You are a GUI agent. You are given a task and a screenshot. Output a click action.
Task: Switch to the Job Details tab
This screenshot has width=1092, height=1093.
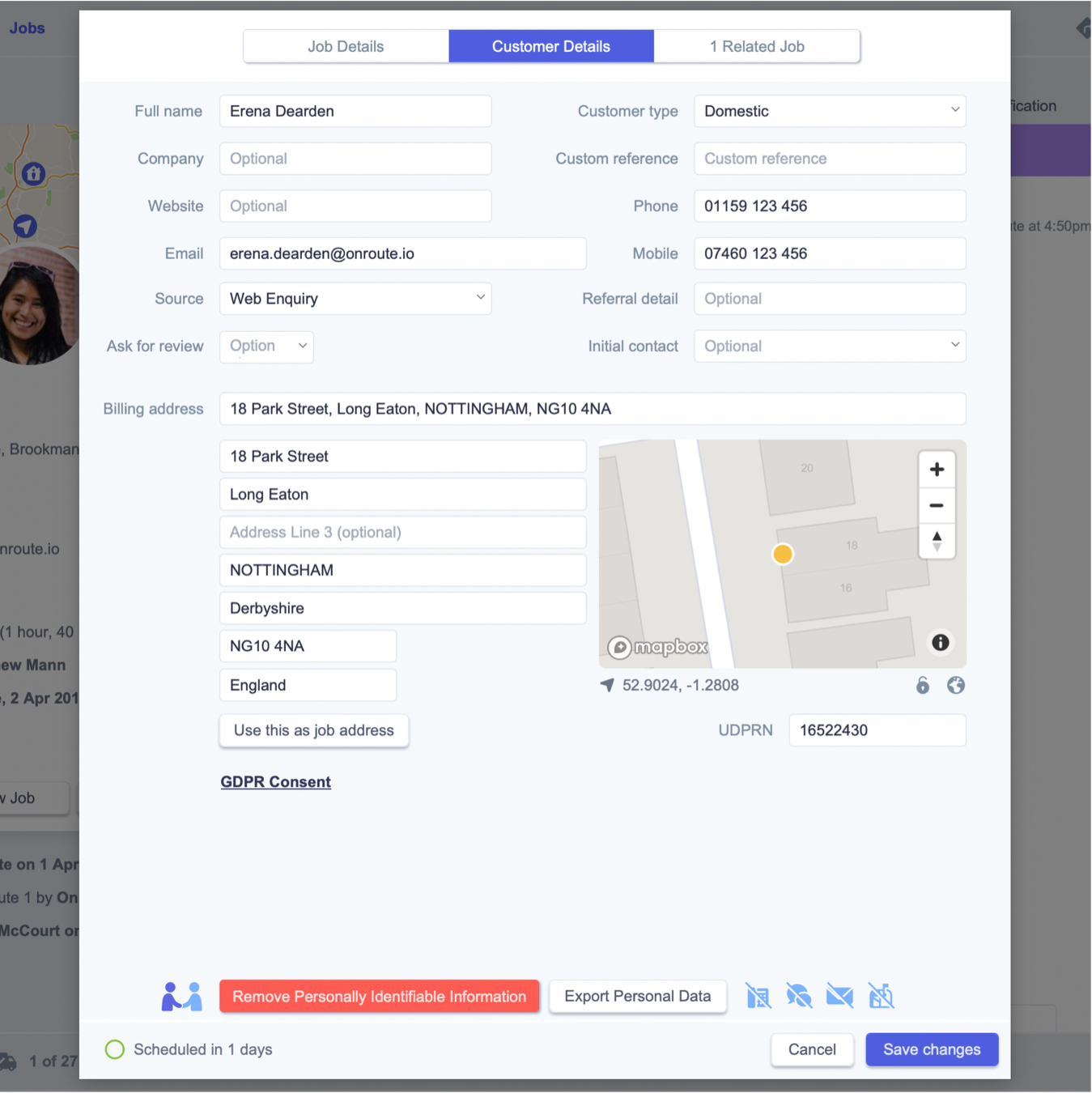(346, 46)
